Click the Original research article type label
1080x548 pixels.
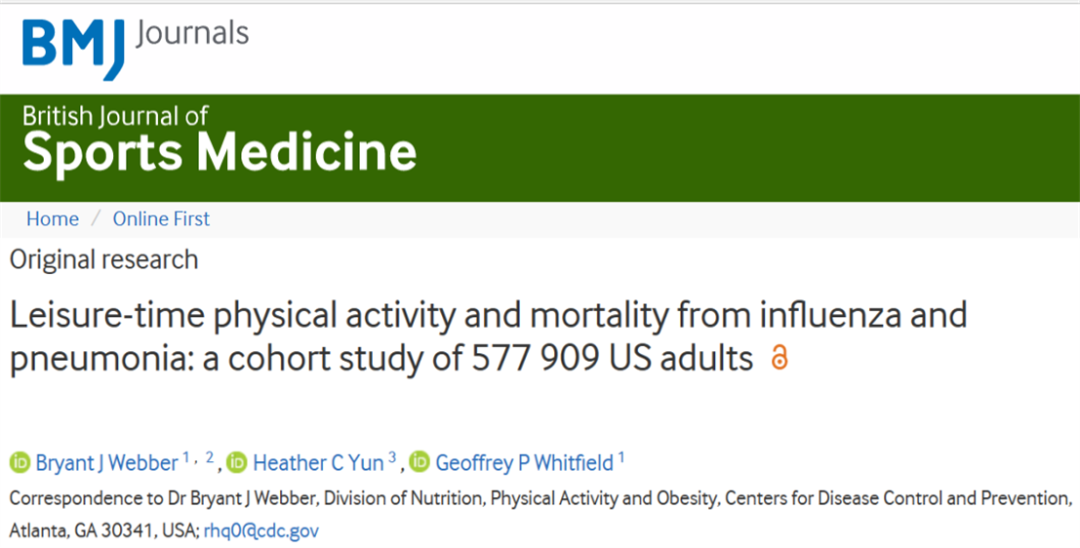point(104,260)
